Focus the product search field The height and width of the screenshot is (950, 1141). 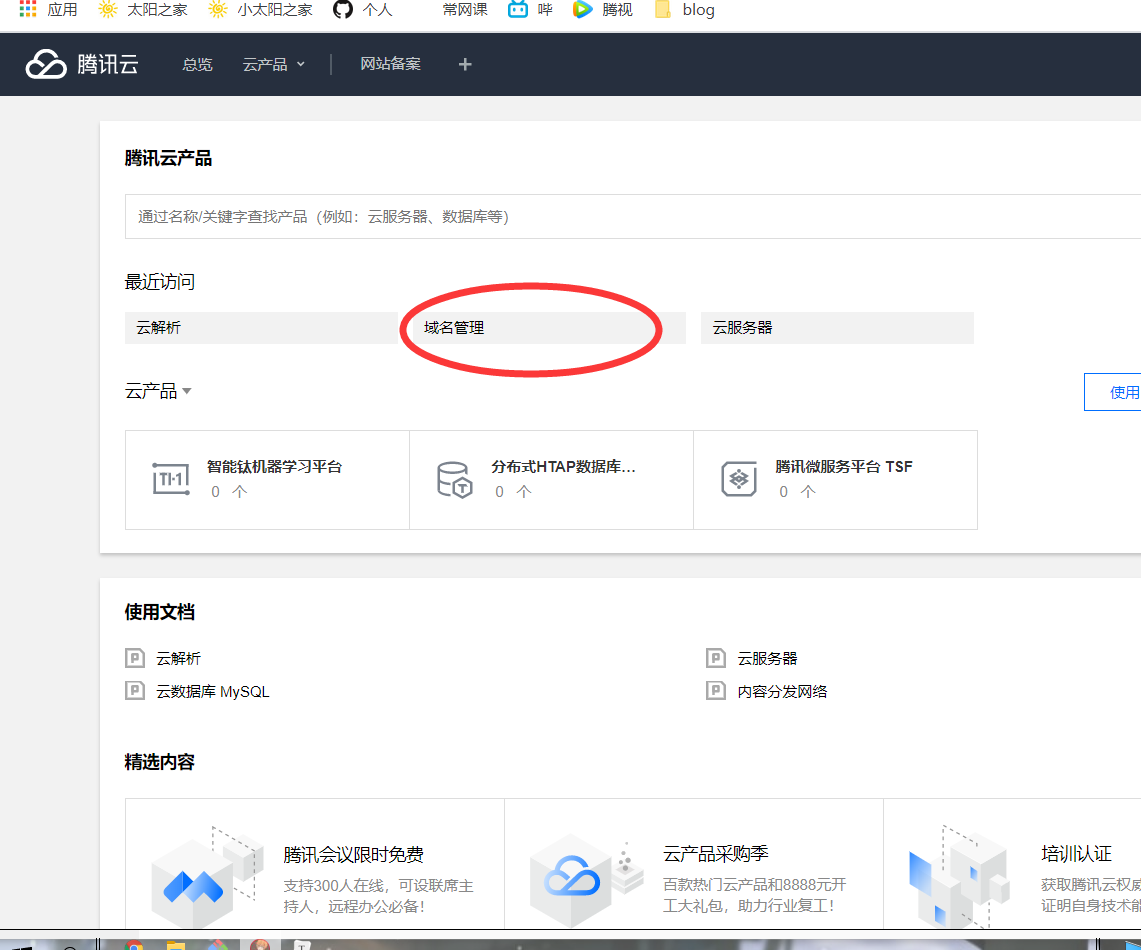click(x=632, y=216)
